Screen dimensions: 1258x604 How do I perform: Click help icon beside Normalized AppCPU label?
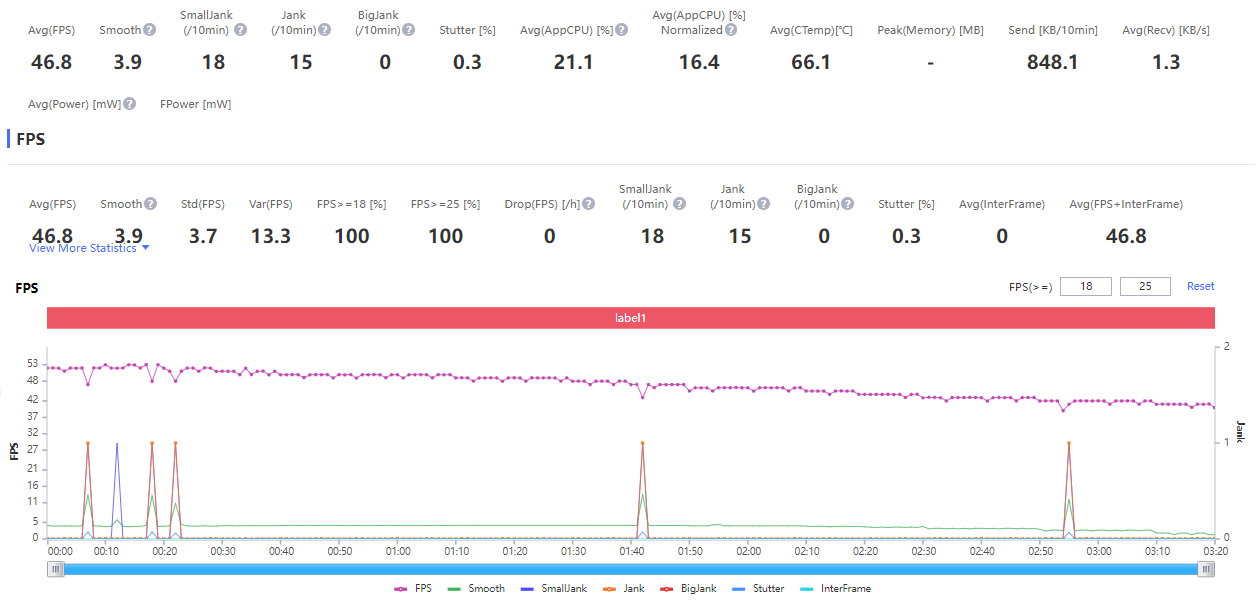coord(731,30)
